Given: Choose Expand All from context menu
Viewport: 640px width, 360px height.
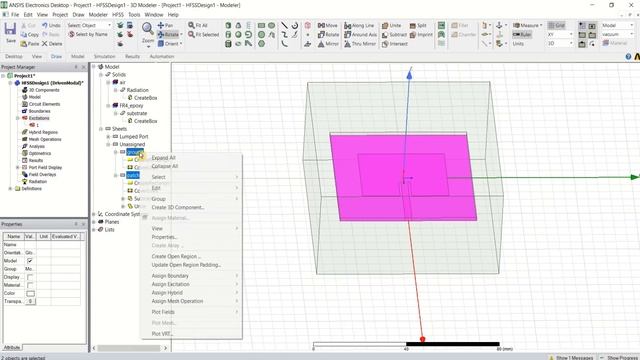Looking at the screenshot, I should (x=163, y=158).
